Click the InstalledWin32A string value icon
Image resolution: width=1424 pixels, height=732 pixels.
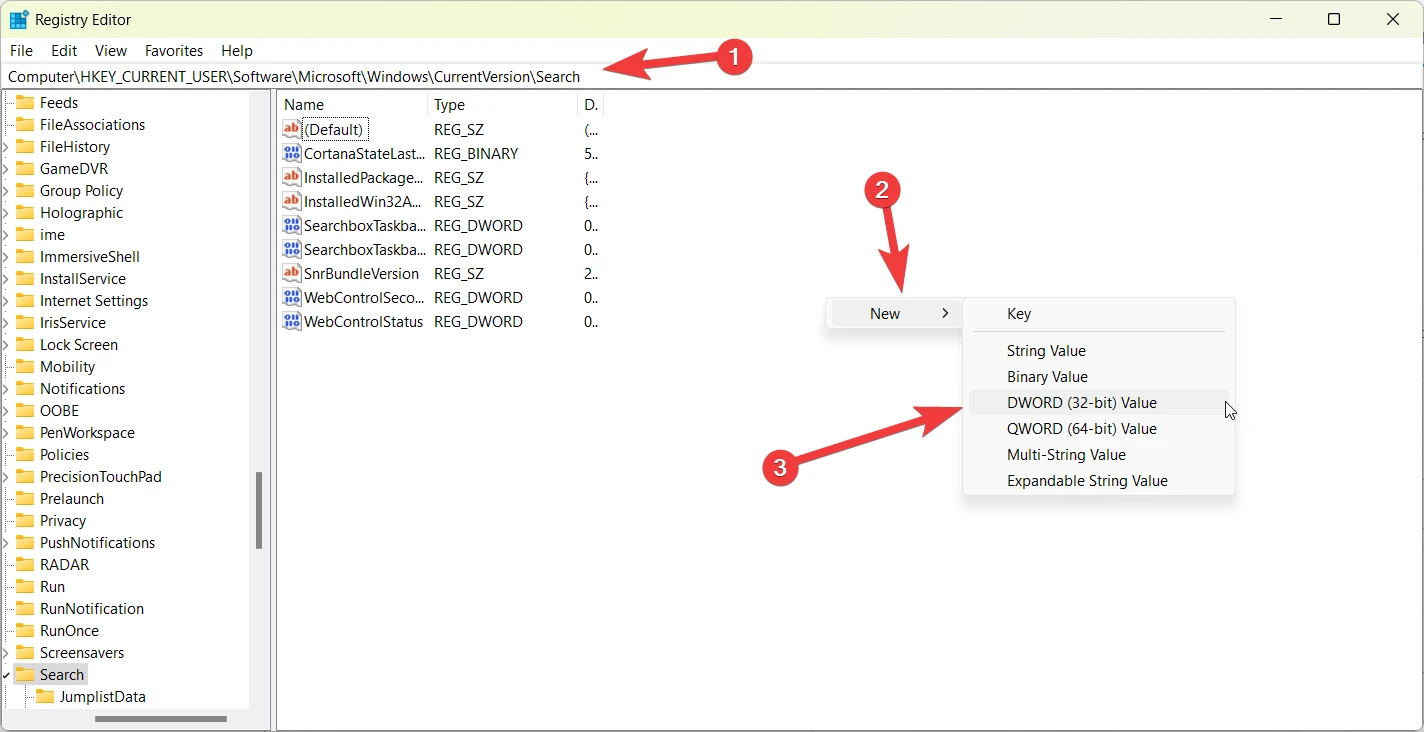(x=291, y=201)
